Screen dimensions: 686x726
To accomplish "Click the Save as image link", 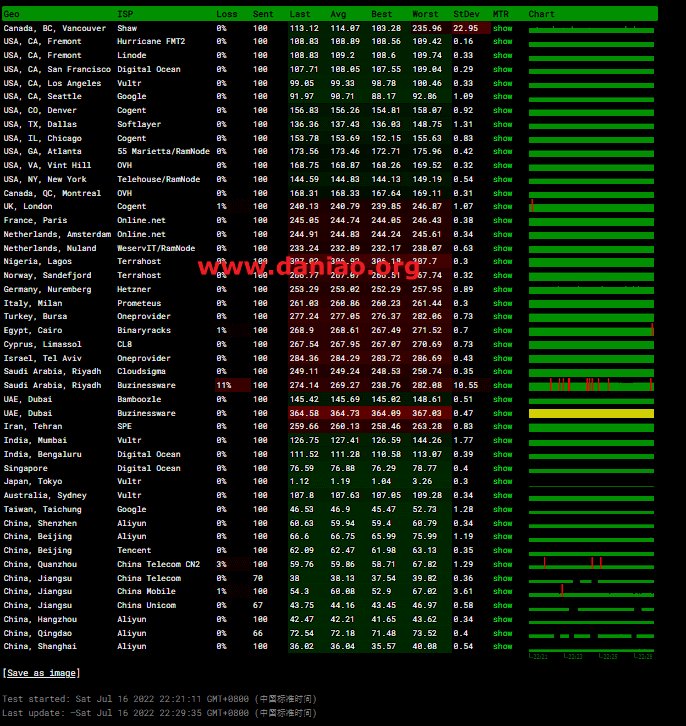I will [41, 673].
